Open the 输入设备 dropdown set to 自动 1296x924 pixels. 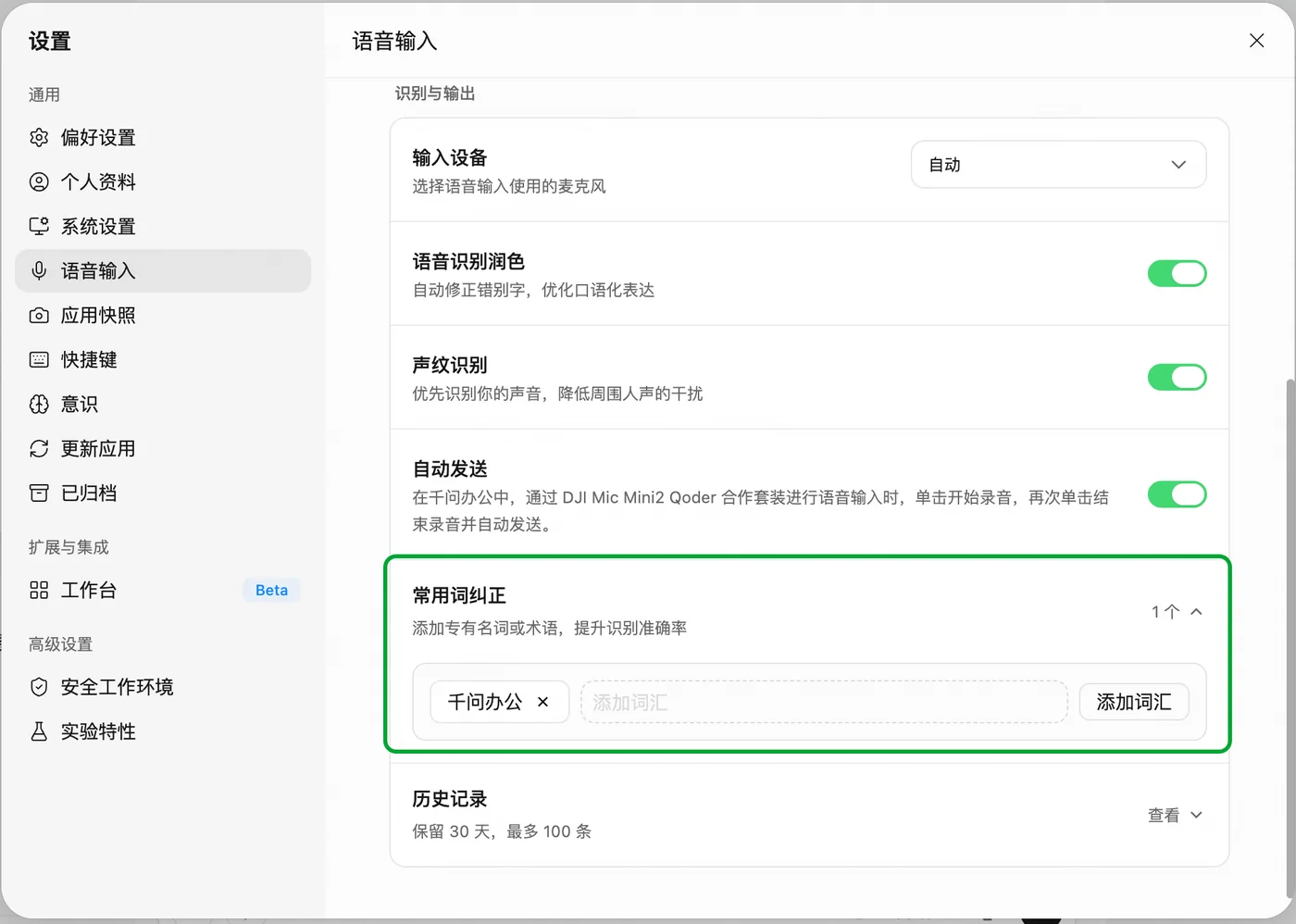[1058, 165]
